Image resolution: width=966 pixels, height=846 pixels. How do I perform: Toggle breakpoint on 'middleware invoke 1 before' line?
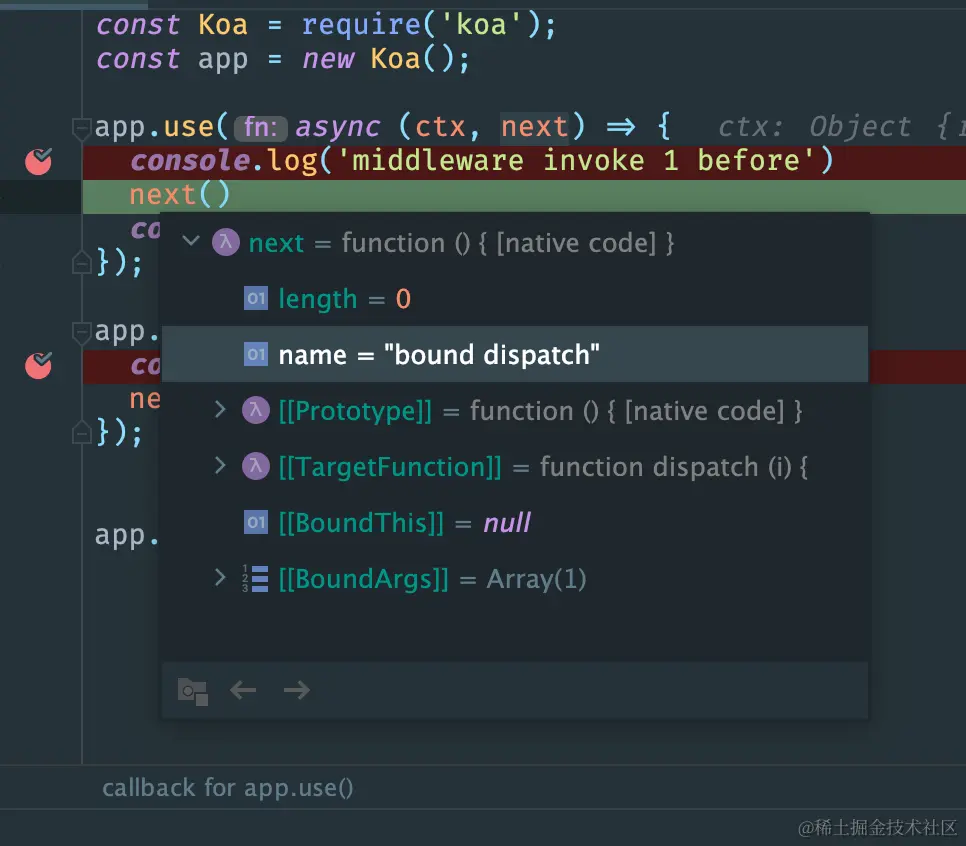pyautogui.click(x=38, y=161)
